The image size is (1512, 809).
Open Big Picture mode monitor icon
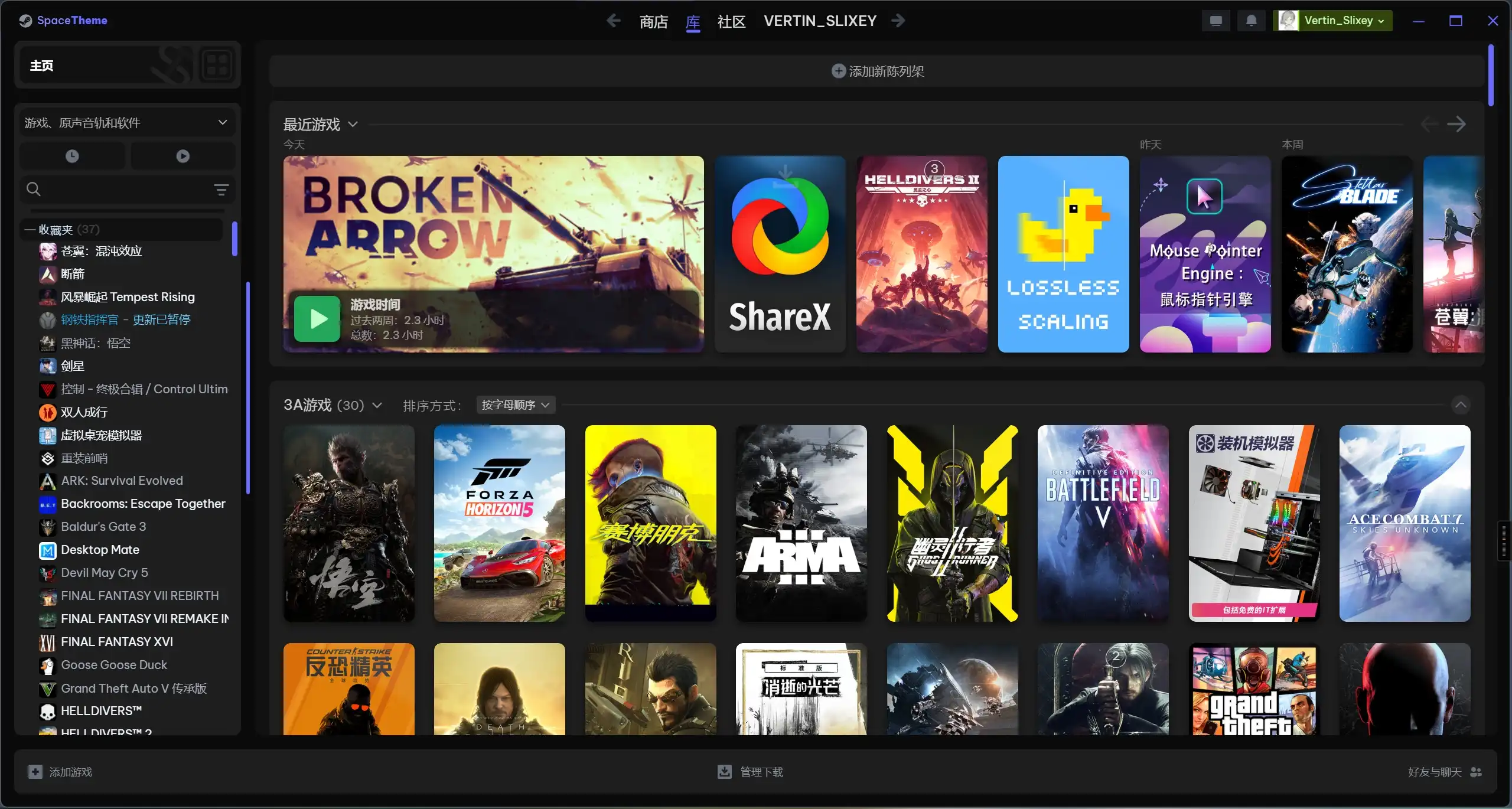click(x=1216, y=21)
